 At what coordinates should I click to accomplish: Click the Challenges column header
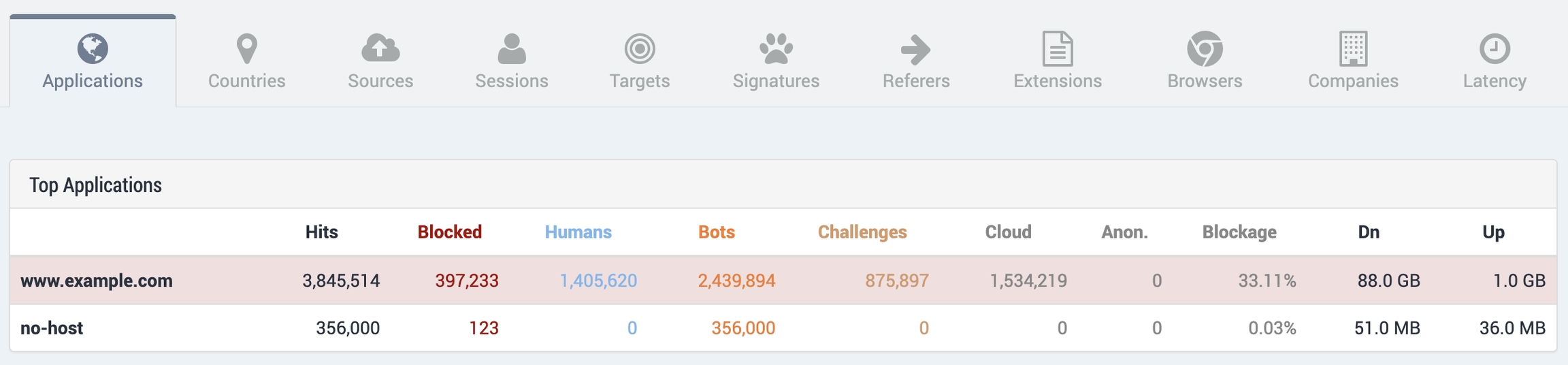pos(862,232)
